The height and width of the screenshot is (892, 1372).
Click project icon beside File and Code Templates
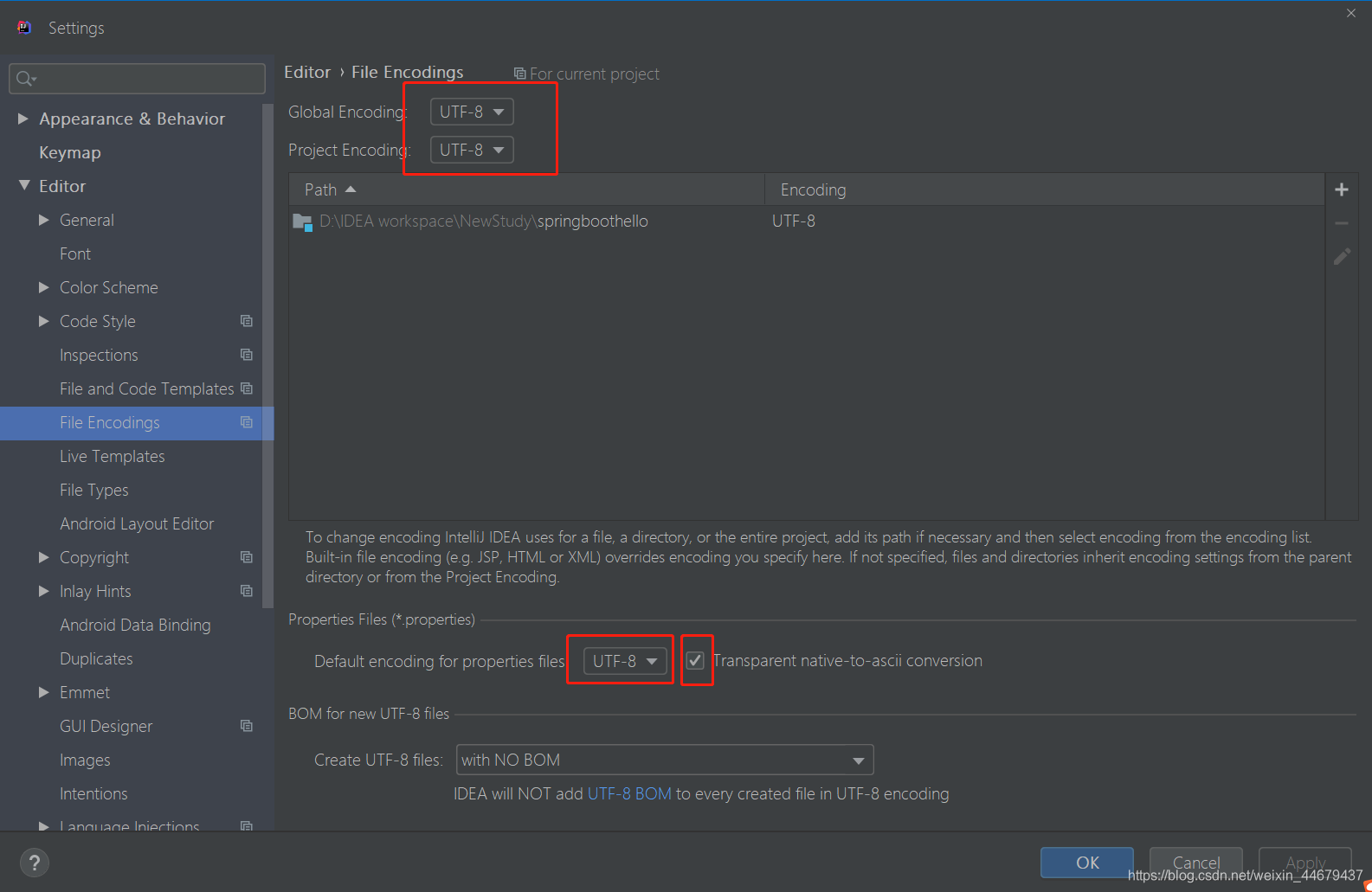(247, 388)
